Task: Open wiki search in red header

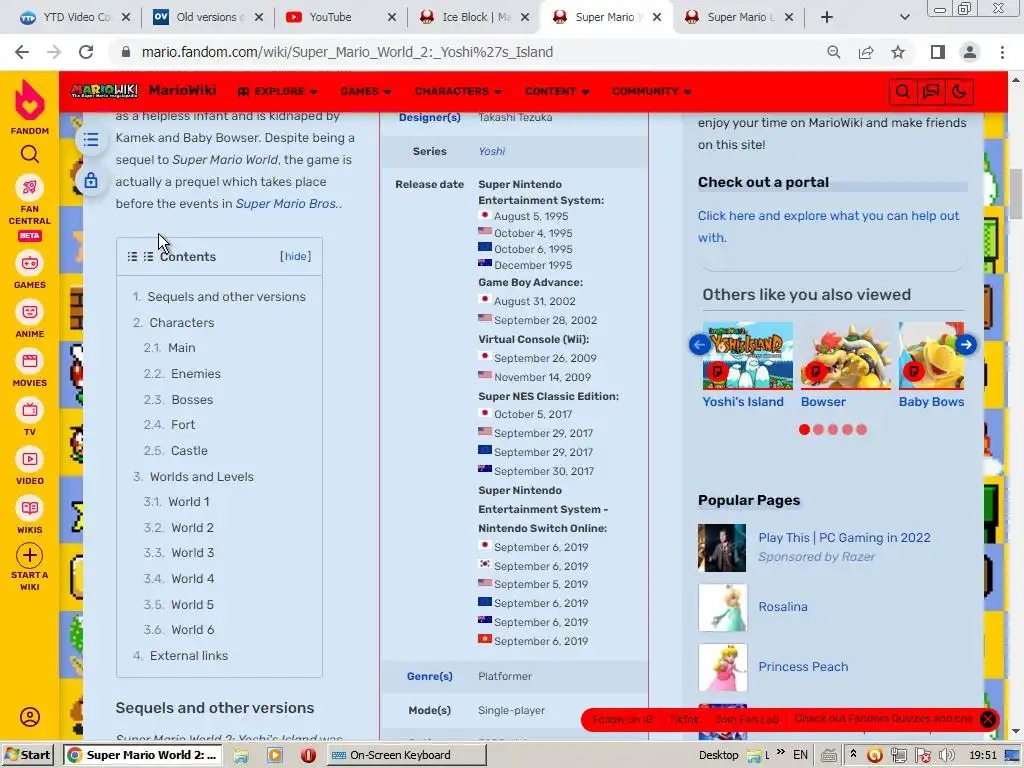Action: (x=903, y=92)
